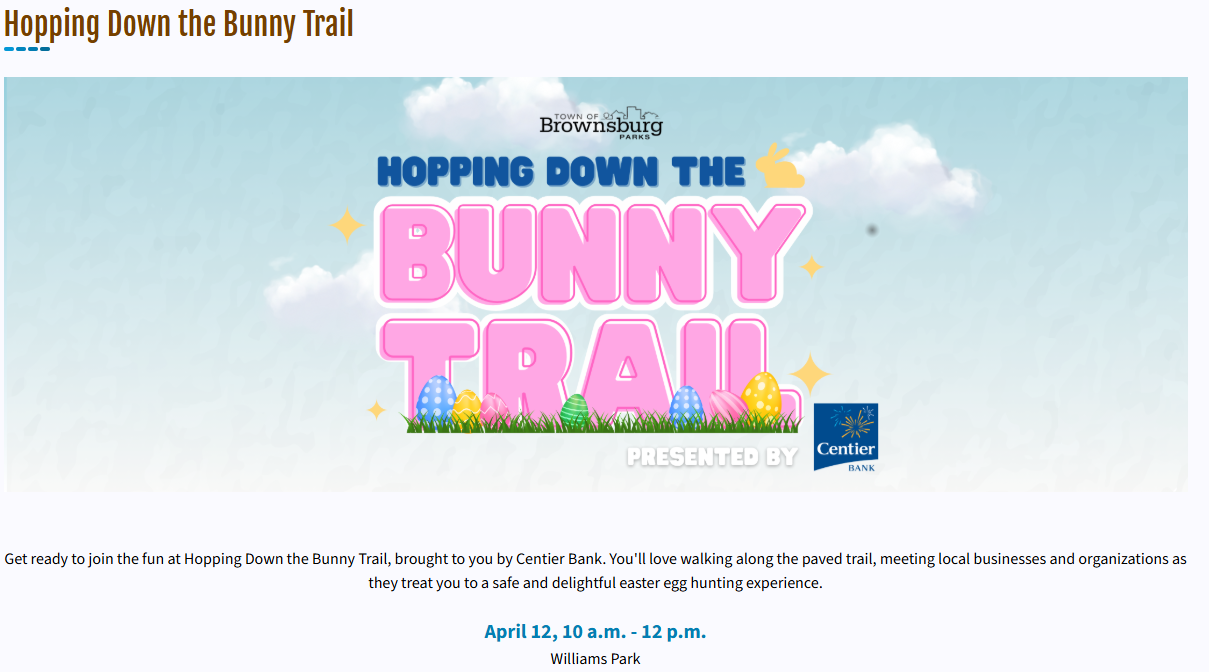
Task: Click the "Williams Park" location text
Action: pos(595,659)
